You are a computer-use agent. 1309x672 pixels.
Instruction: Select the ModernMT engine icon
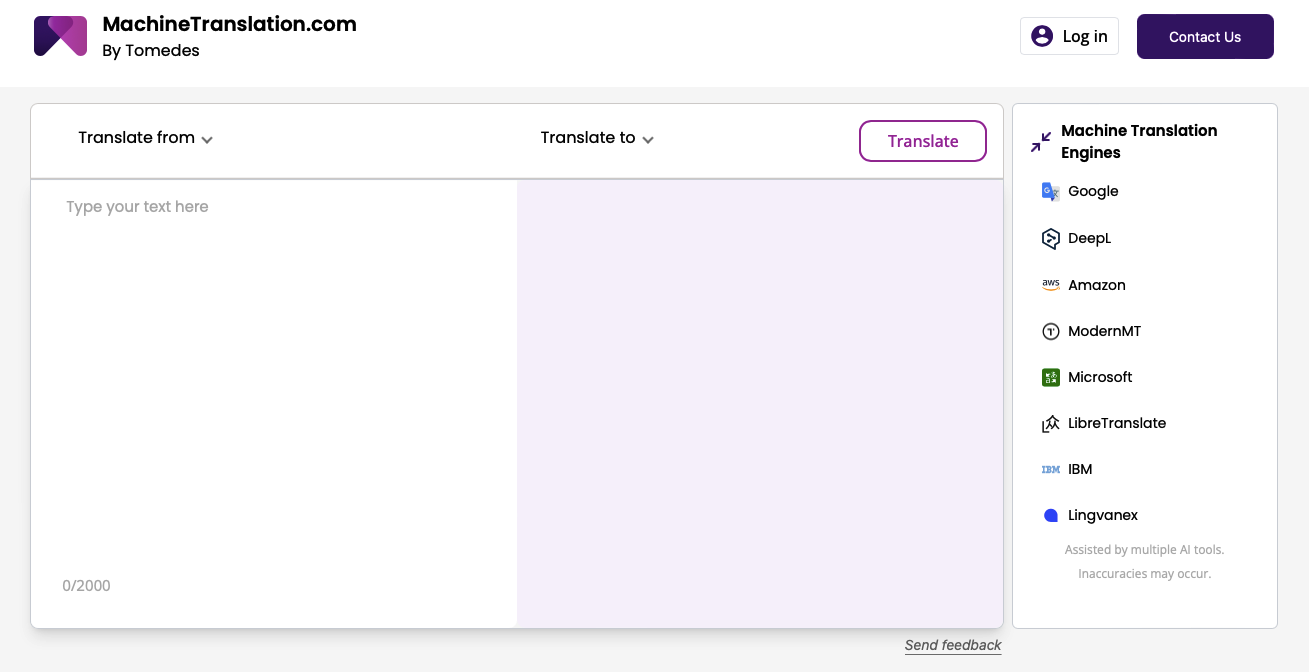tap(1051, 331)
